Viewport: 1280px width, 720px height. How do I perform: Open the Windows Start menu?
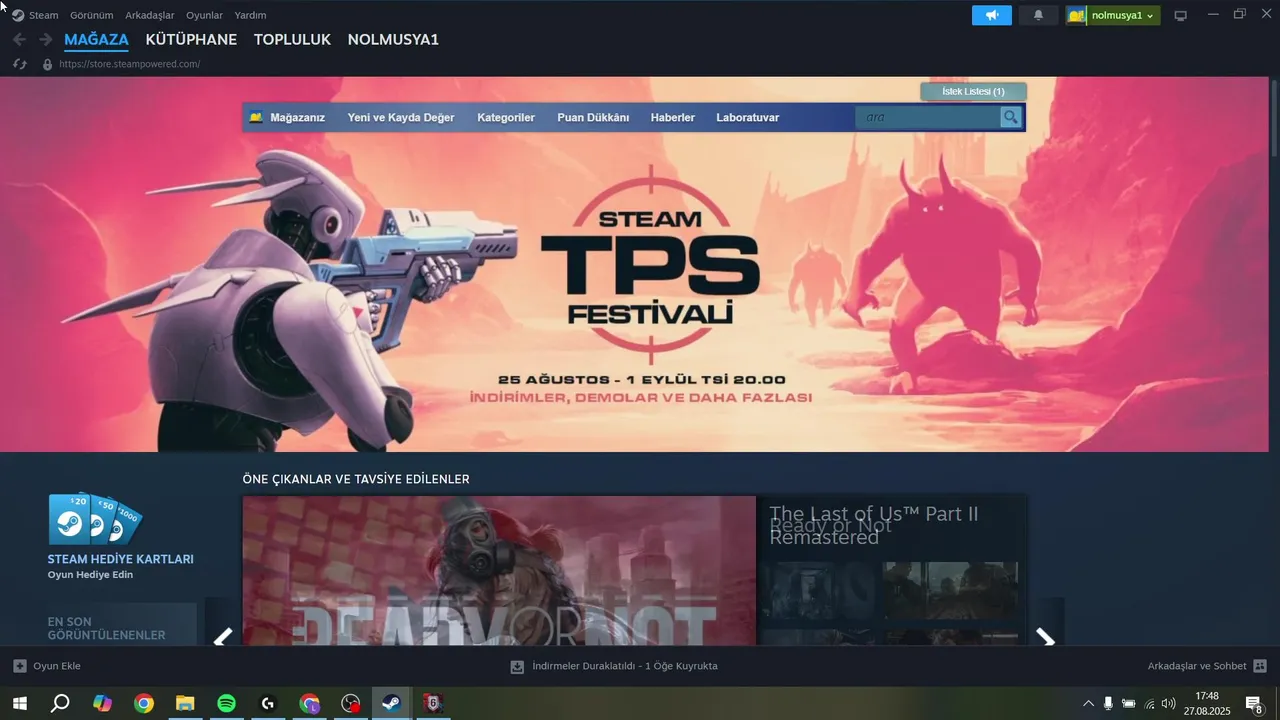coord(19,704)
